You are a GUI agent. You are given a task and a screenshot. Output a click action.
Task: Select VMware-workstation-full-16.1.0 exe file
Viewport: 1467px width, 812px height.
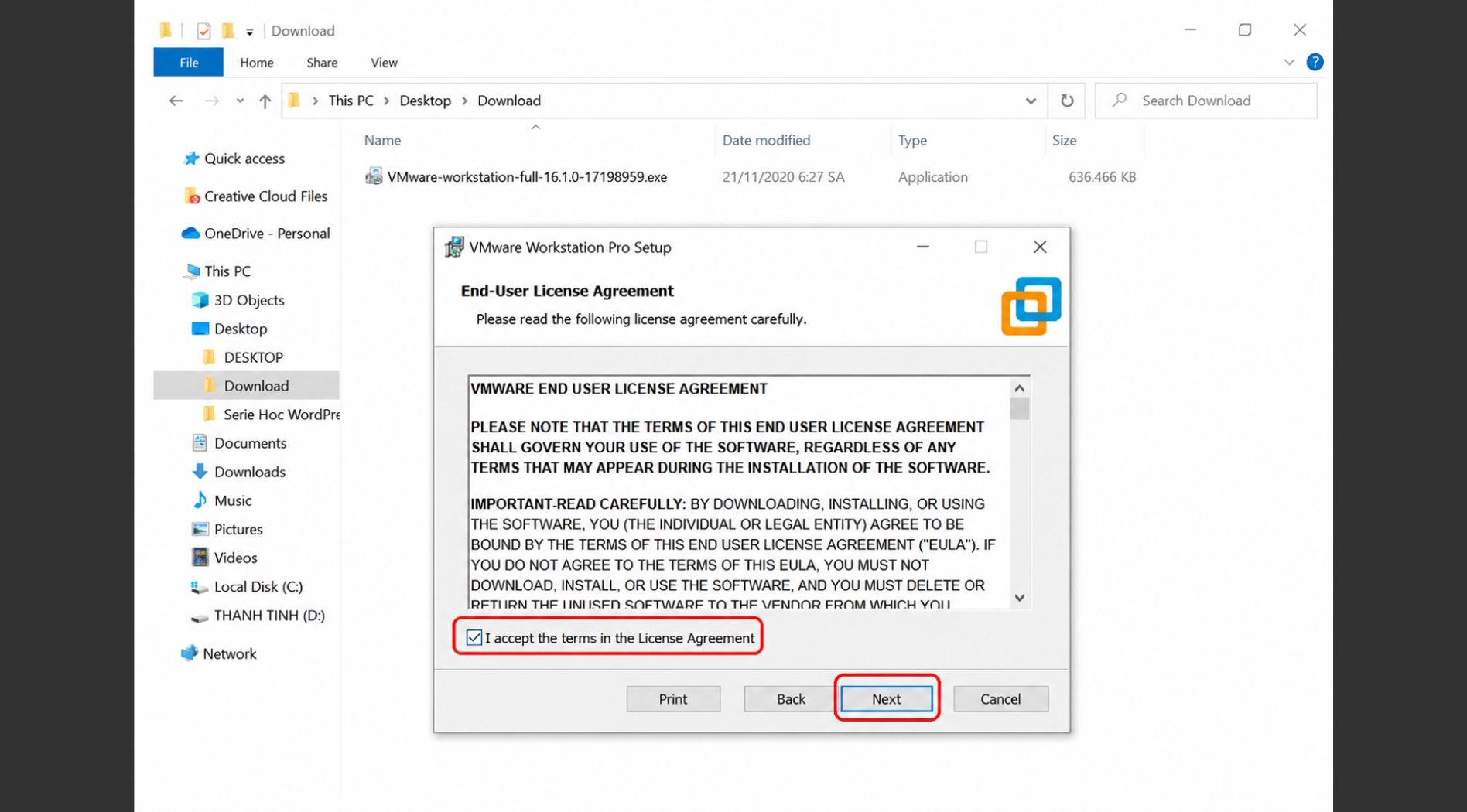pos(527,176)
